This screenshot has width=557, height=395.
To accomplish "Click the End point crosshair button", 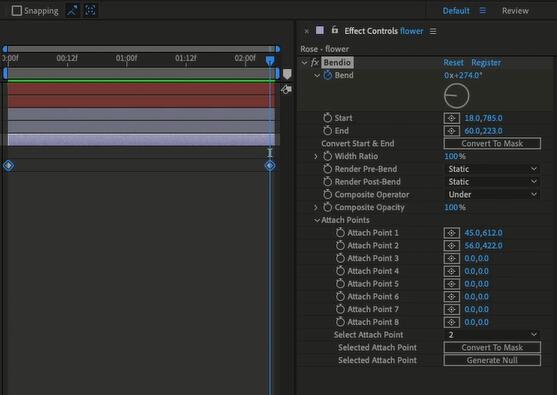I will click(x=451, y=131).
